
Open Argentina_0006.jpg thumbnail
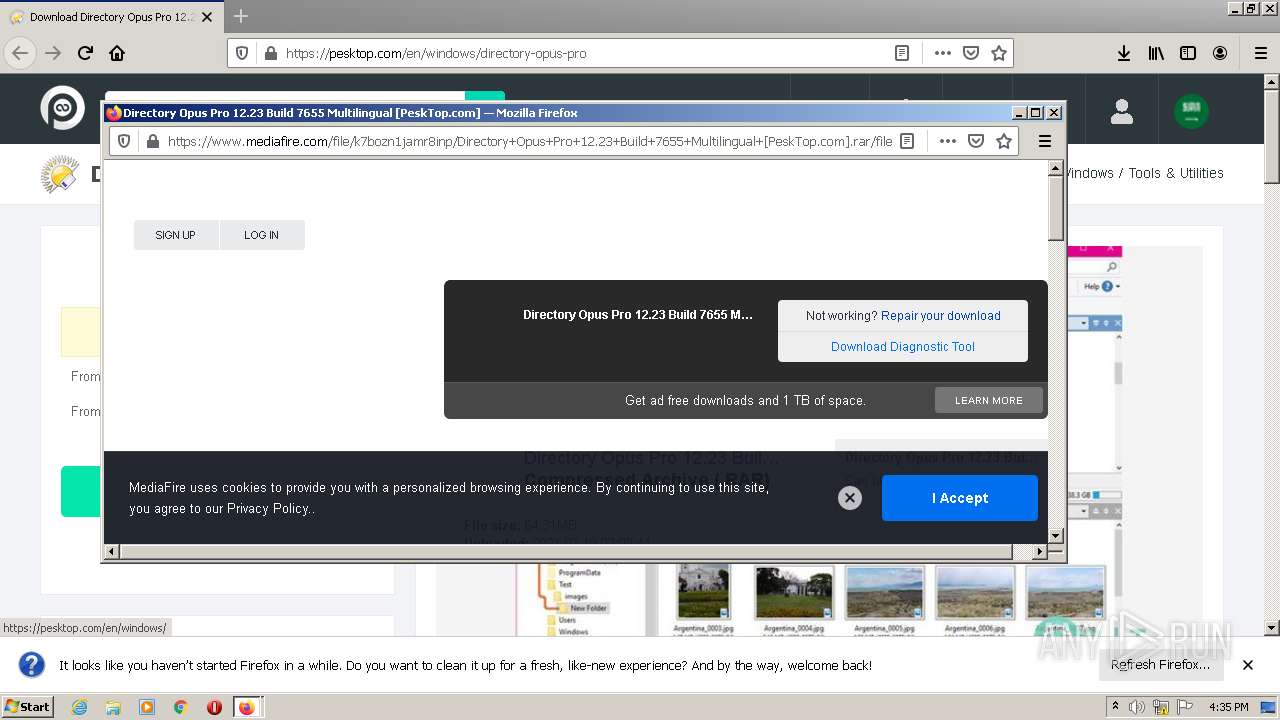975,592
